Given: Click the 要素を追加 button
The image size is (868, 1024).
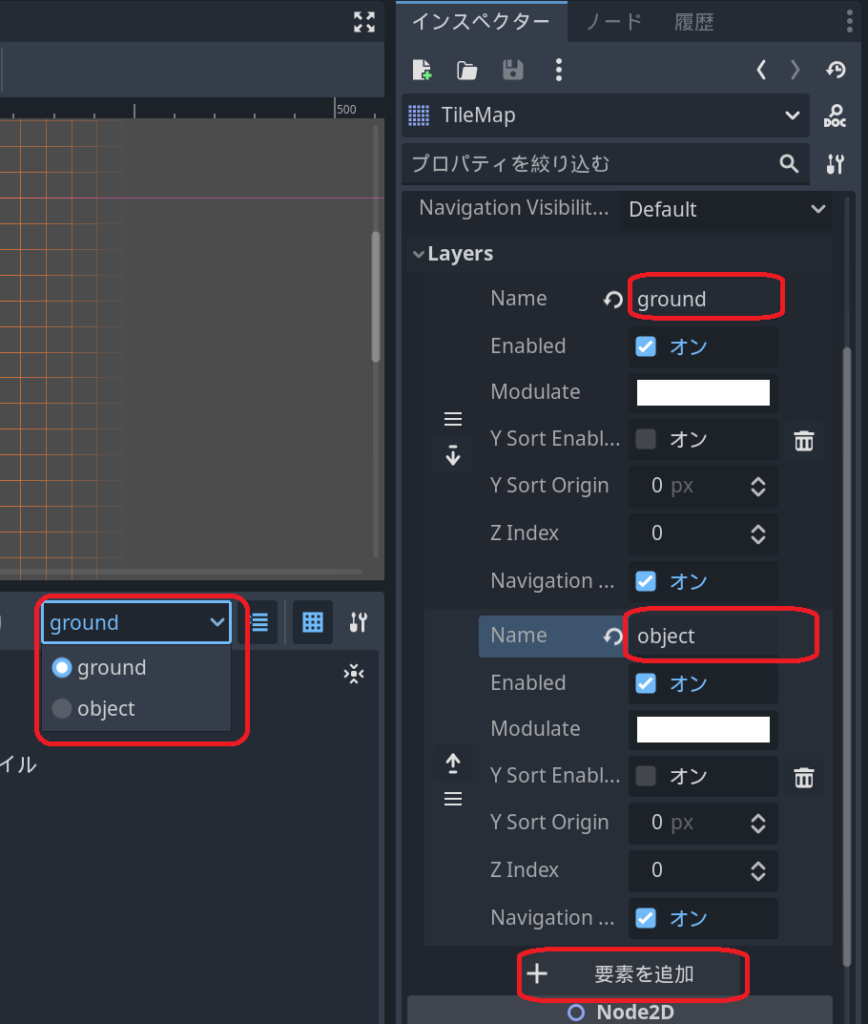Looking at the screenshot, I should 632,974.
